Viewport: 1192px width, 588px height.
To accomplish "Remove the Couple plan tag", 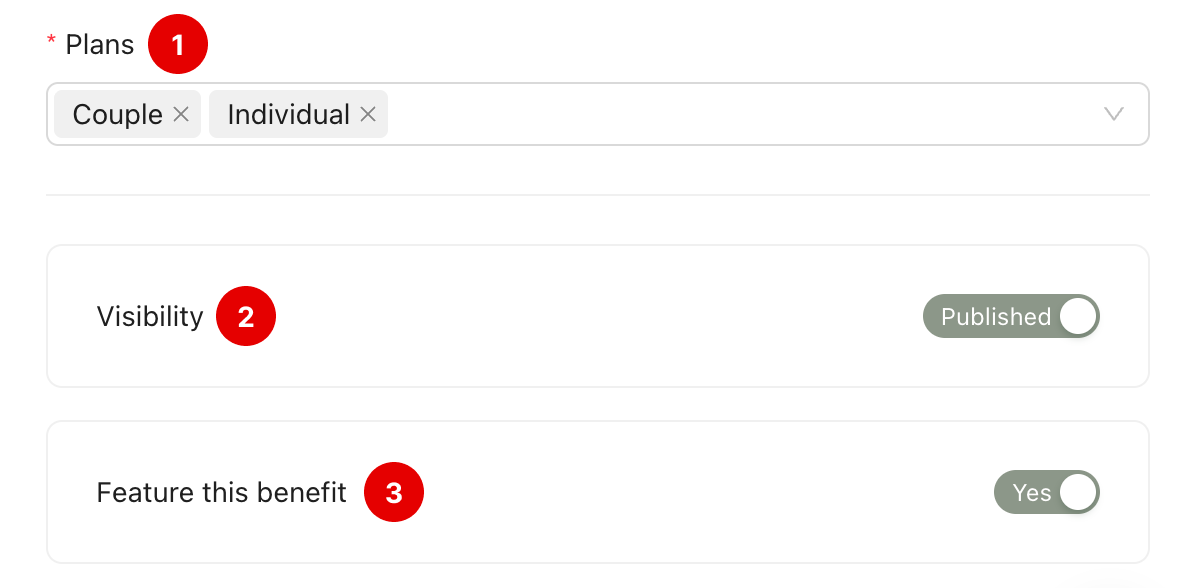I will (x=181, y=115).
